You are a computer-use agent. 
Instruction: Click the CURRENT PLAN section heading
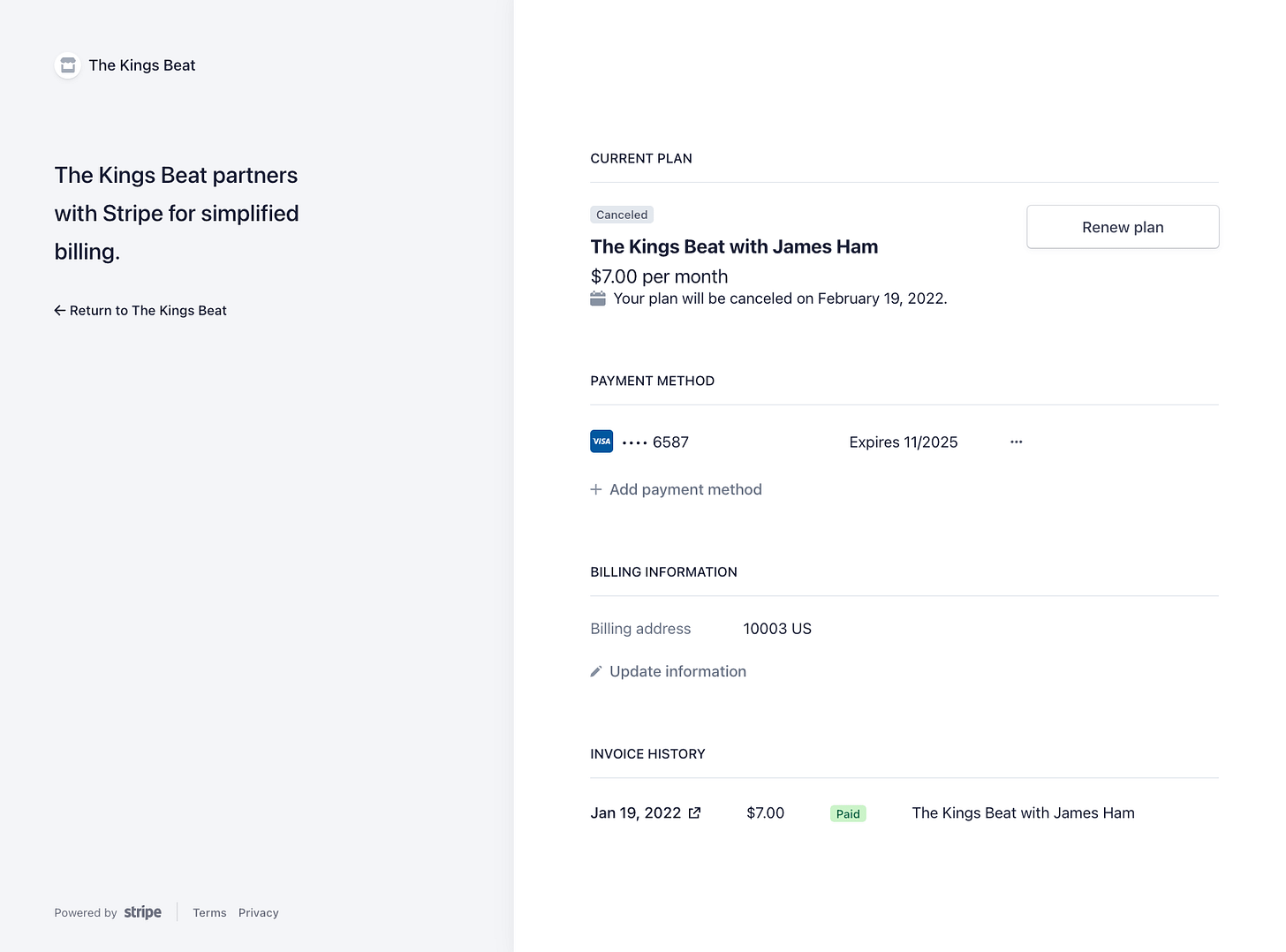tap(641, 159)
